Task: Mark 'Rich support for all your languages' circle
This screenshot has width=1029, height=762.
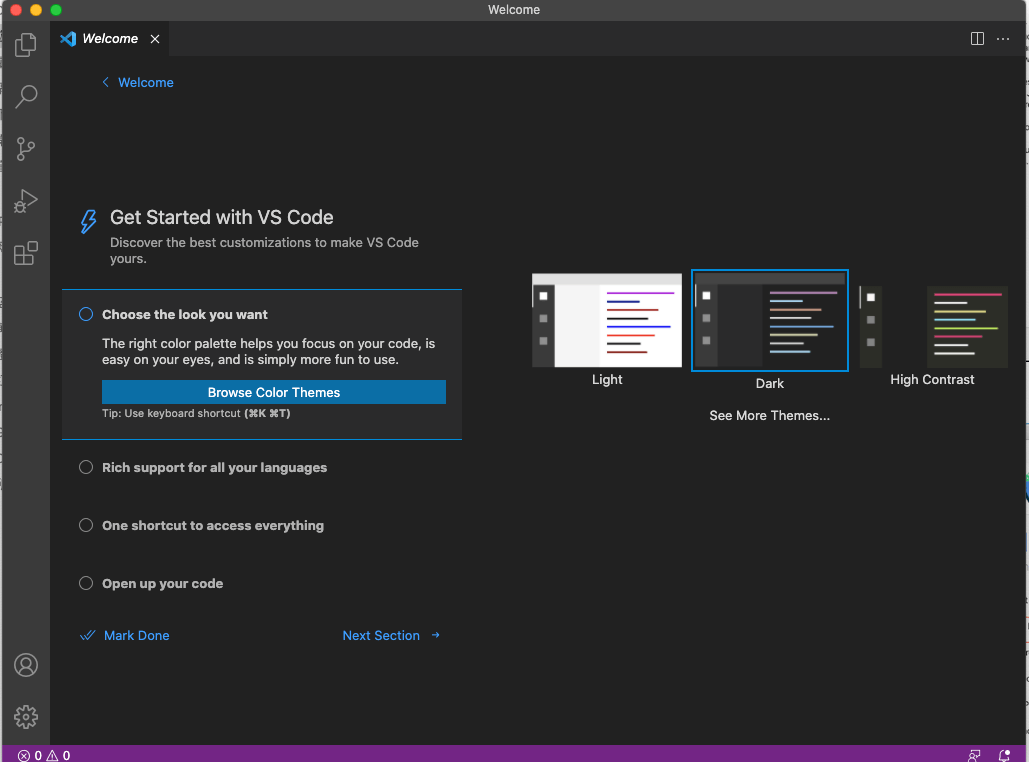Action: [x=86, y=467]
